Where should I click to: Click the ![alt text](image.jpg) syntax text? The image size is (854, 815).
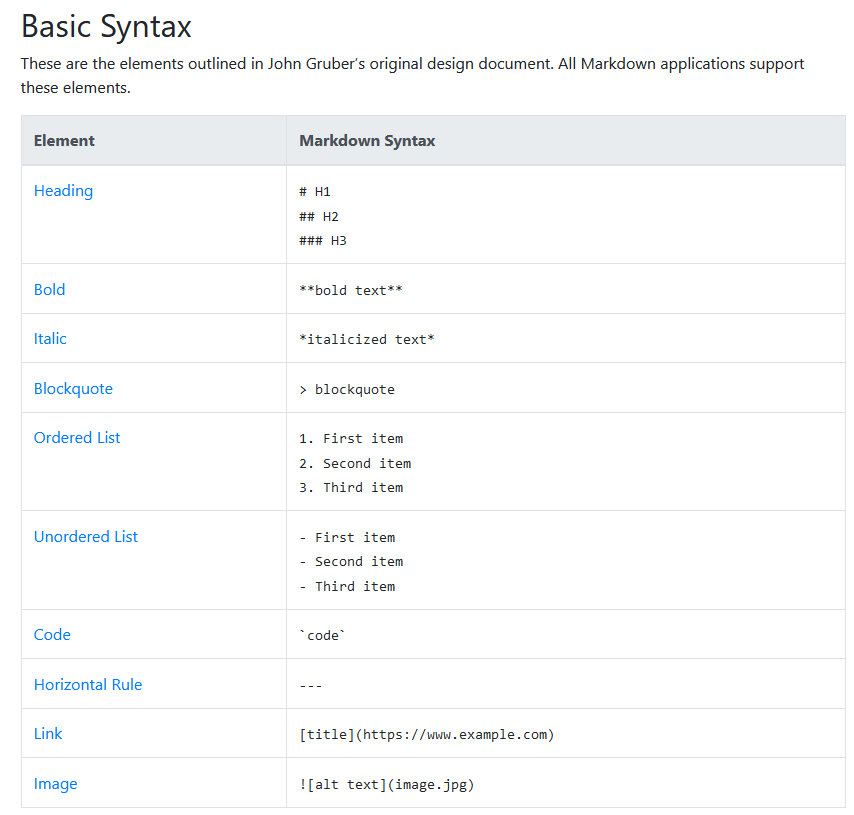pos(386,784)
